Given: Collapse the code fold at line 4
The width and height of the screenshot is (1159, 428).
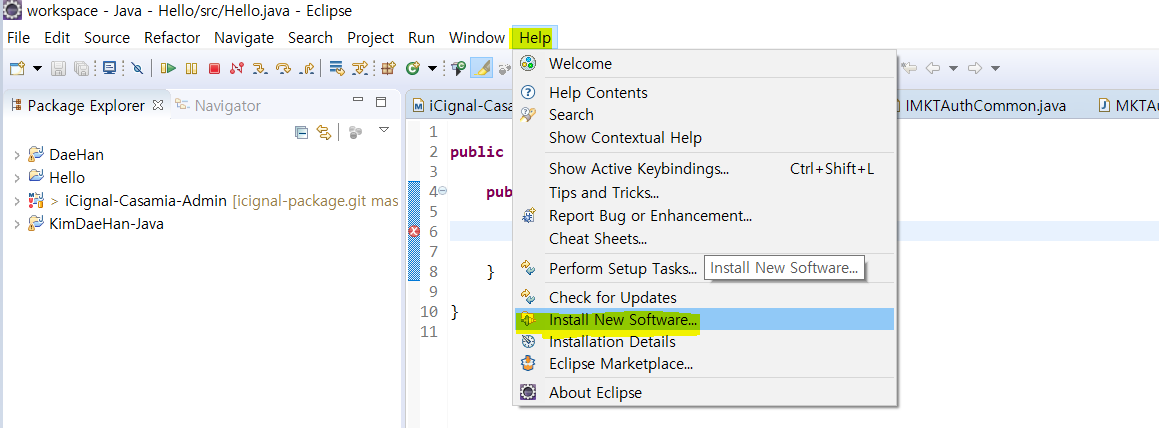Looking at the screenshot, I should (443, 191).
